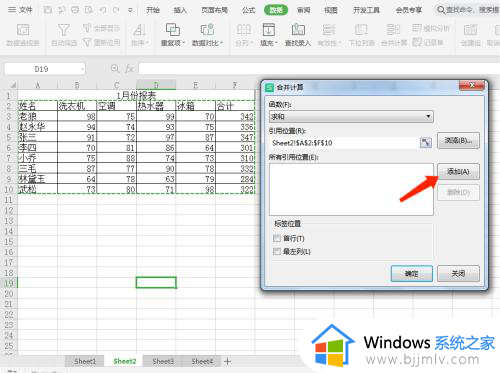Screen dimensions: 500x373
Task: Select the column A header
Action: point(38,85)
